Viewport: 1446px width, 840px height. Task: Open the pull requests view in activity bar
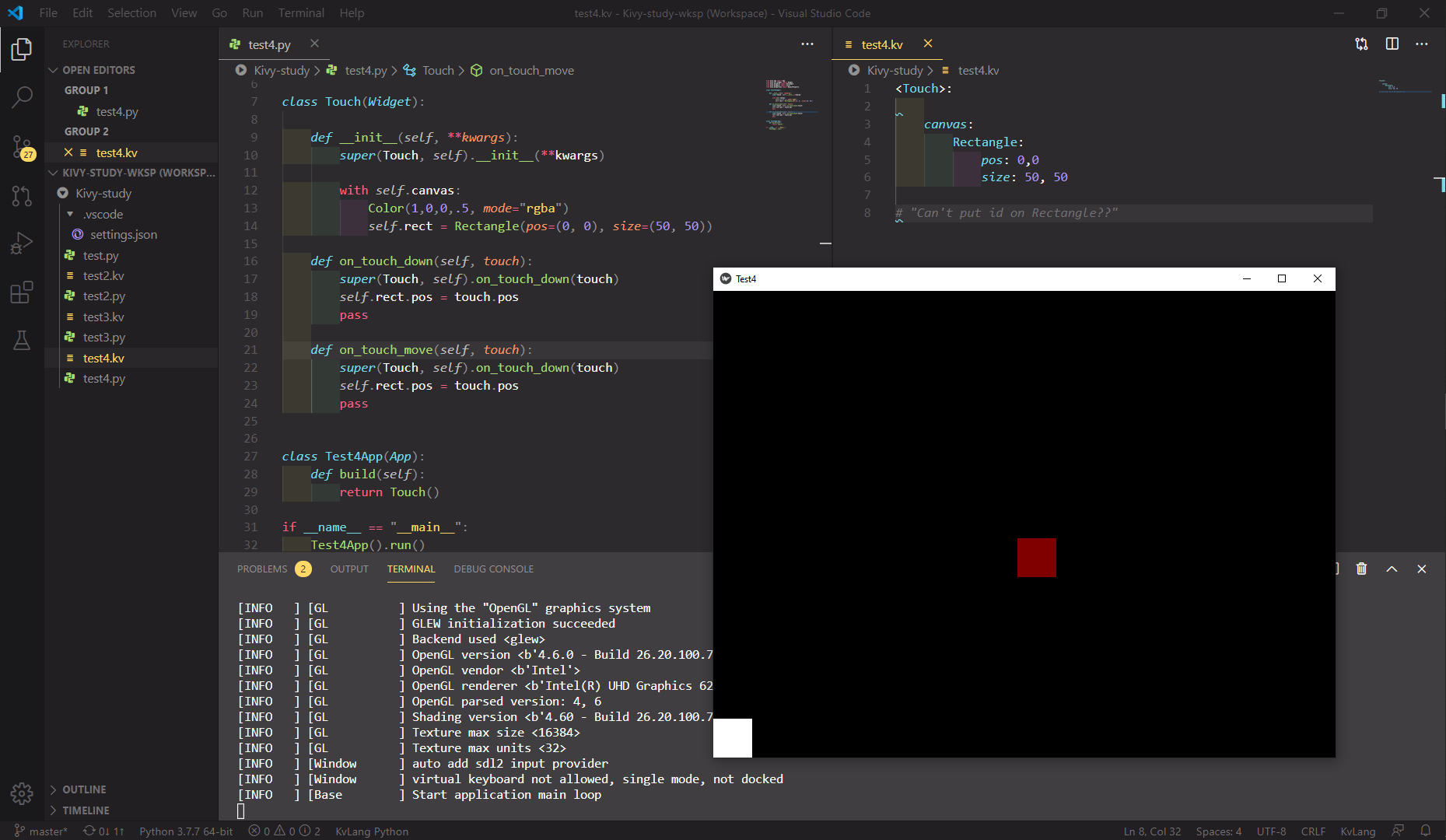click(x=22, y=195)
